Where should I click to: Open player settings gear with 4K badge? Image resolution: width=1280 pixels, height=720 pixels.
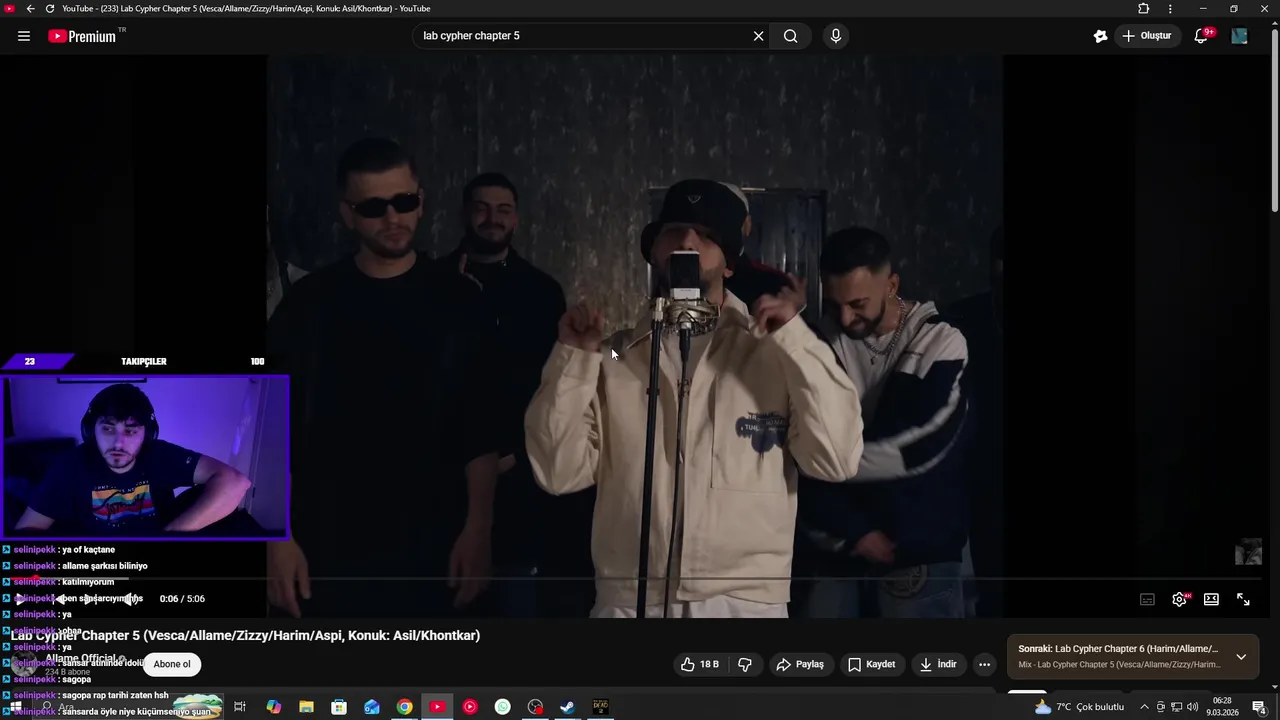point(1180,599)
